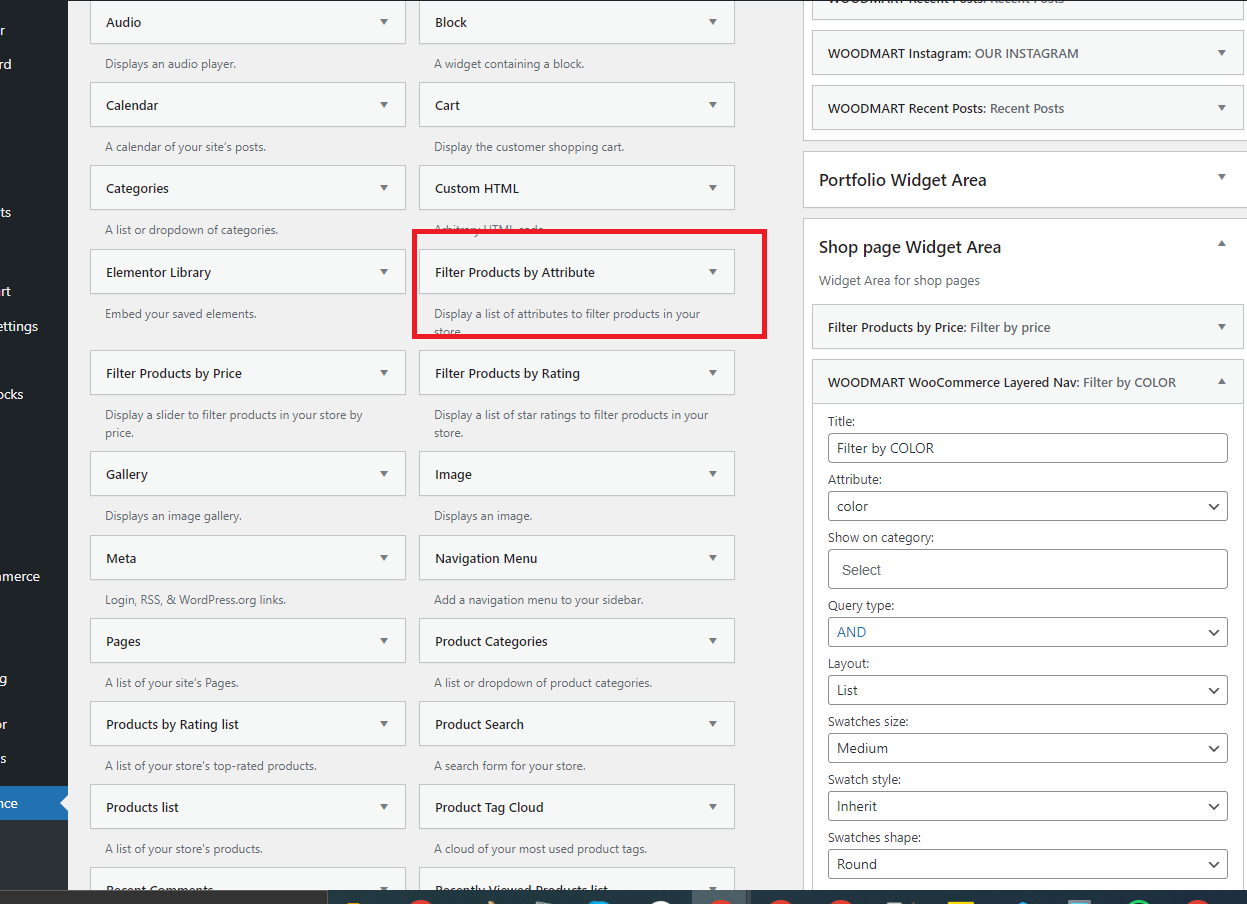Click 'Login, RSS, & WordPress.org links.' text
1247x904 pixels.
(195, 600)
